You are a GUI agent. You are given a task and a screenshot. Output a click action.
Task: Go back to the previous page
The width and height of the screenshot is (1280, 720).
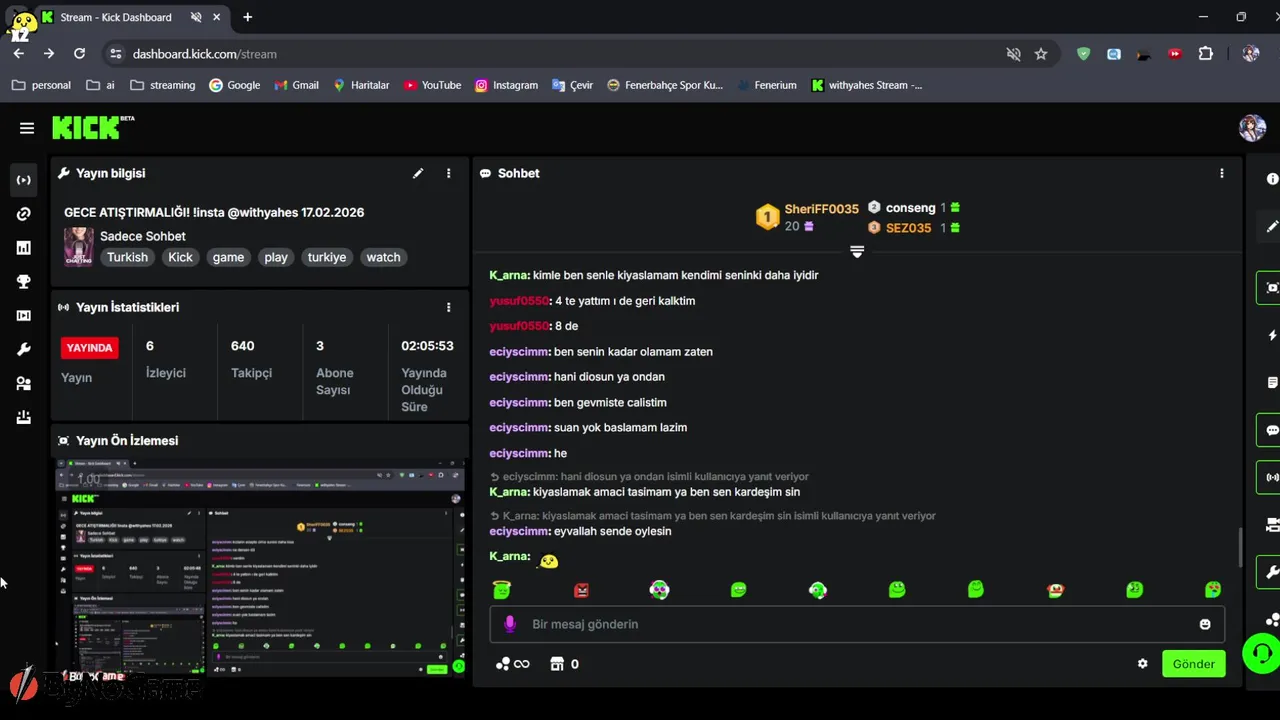tap(19, 54)
